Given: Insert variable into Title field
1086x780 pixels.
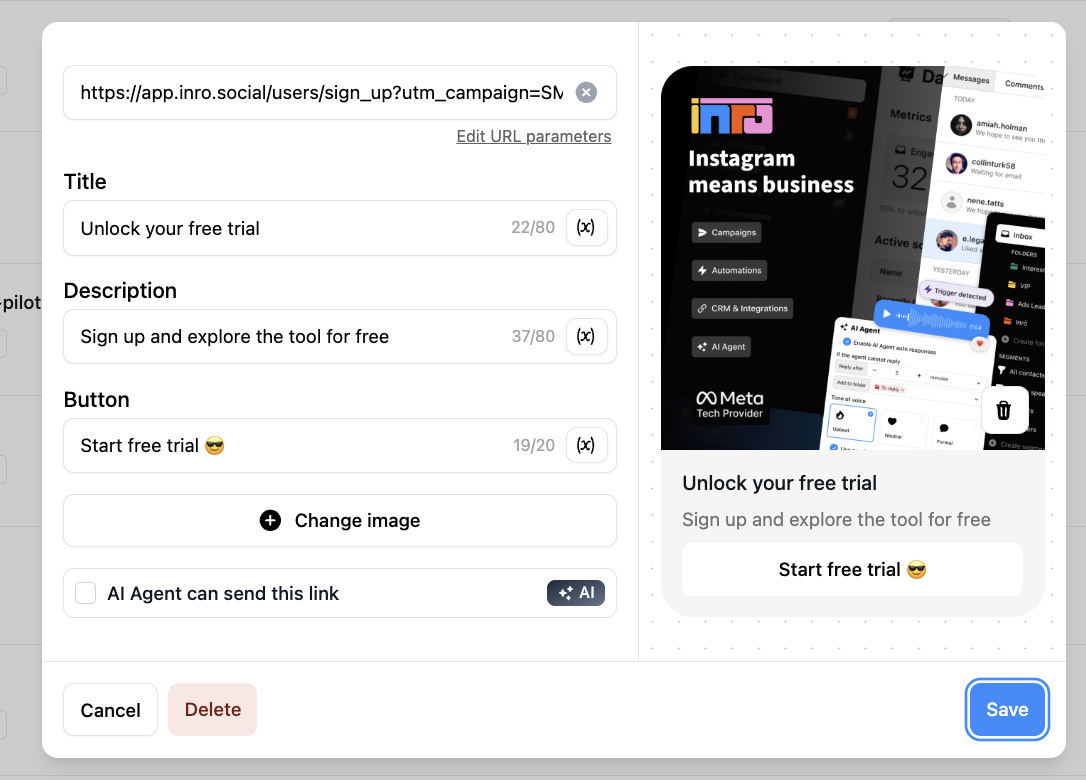Looking at the screenshot, I should pyautogui.click(x=586, y=228).
